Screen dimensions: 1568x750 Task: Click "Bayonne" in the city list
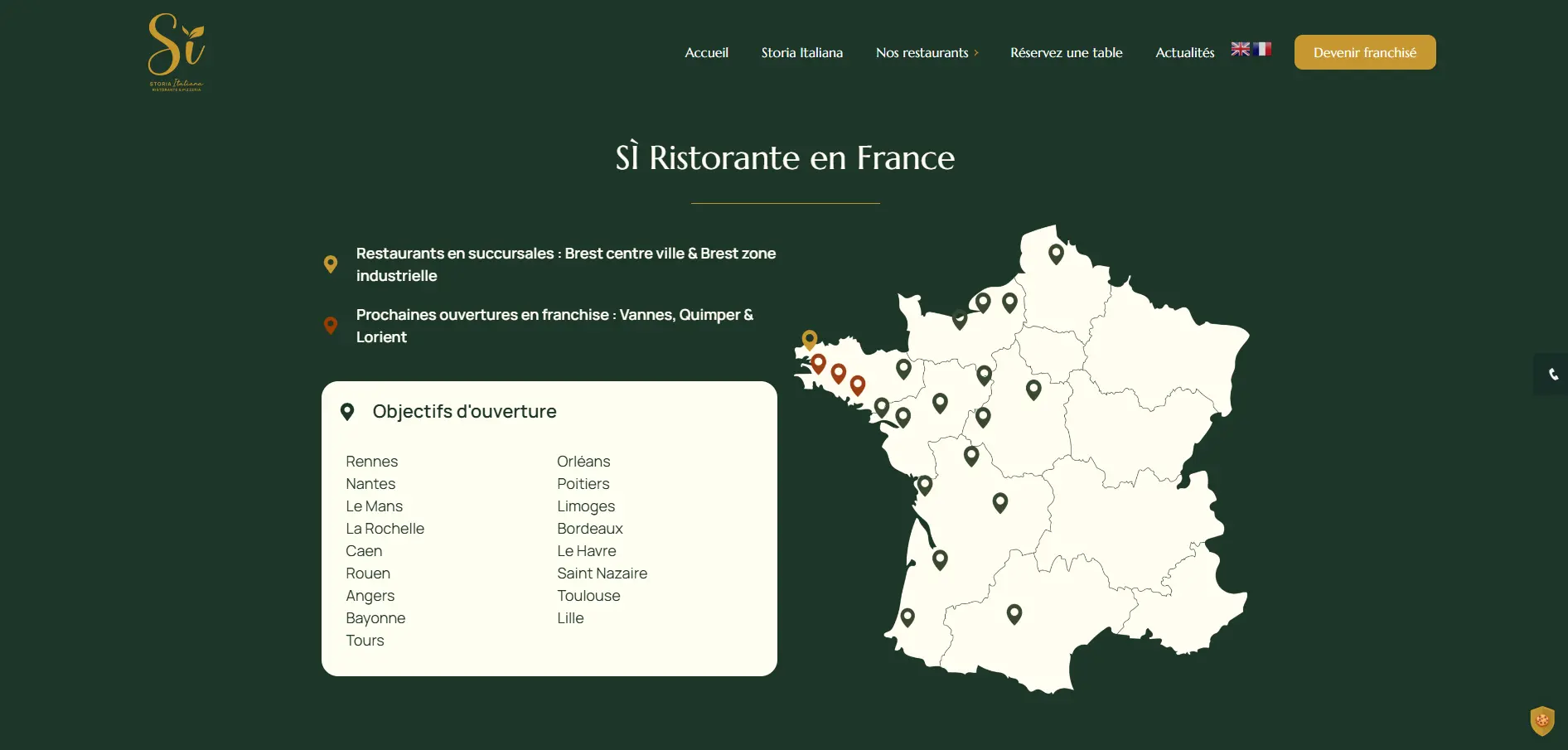[375, 618]
